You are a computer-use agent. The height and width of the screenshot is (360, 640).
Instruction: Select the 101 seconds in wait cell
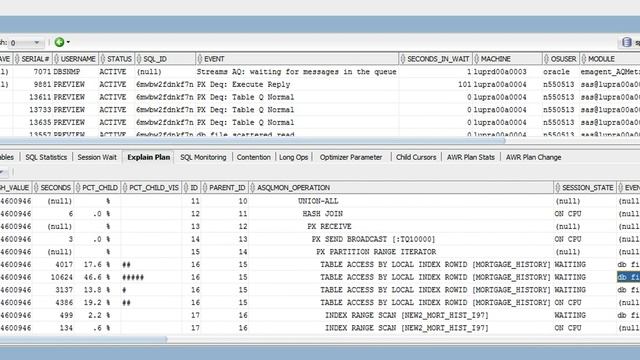pyautogui.click(x=435, y=84)
